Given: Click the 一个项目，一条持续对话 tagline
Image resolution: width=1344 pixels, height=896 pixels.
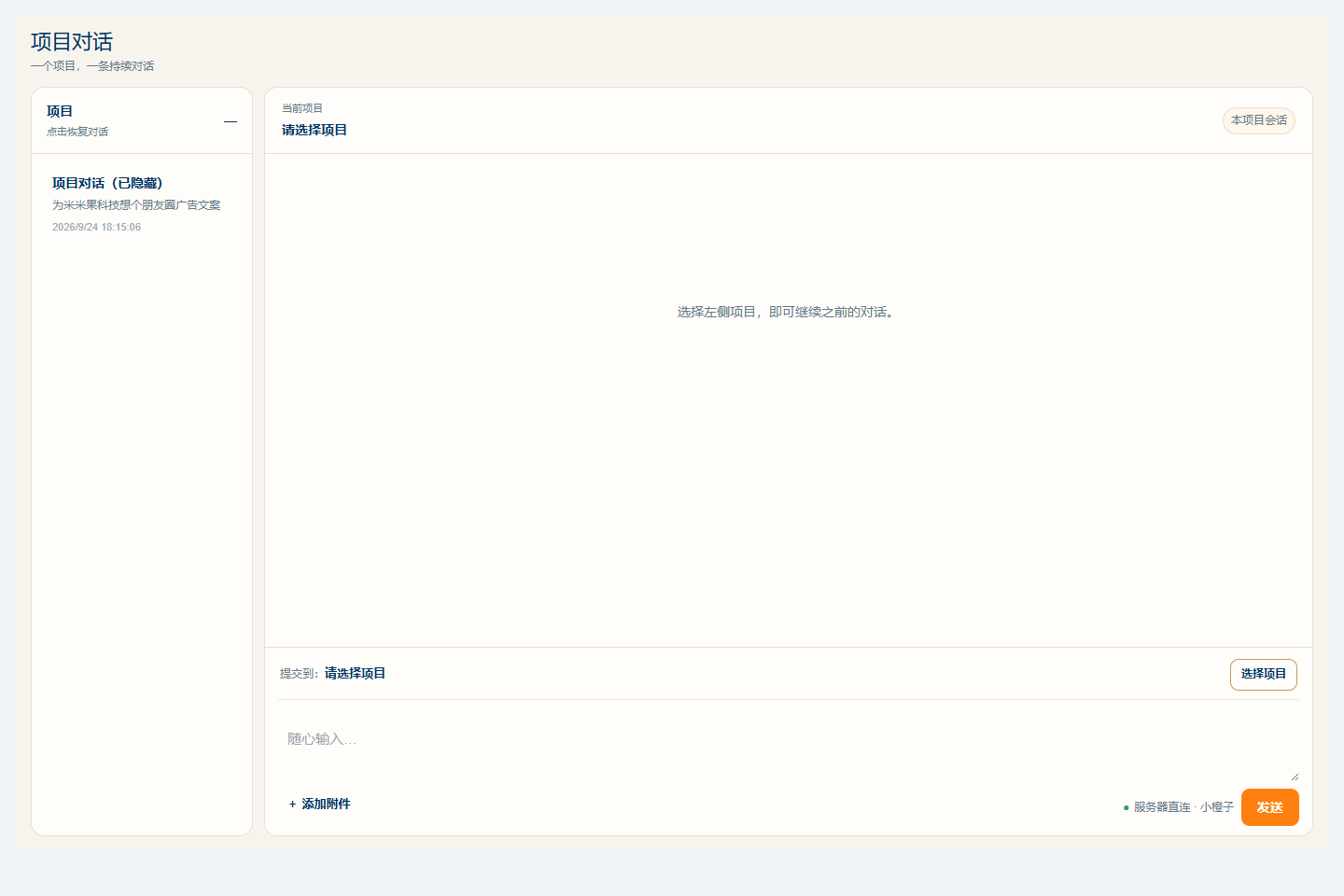Looking at the screenshot, I should pos(92,66).
